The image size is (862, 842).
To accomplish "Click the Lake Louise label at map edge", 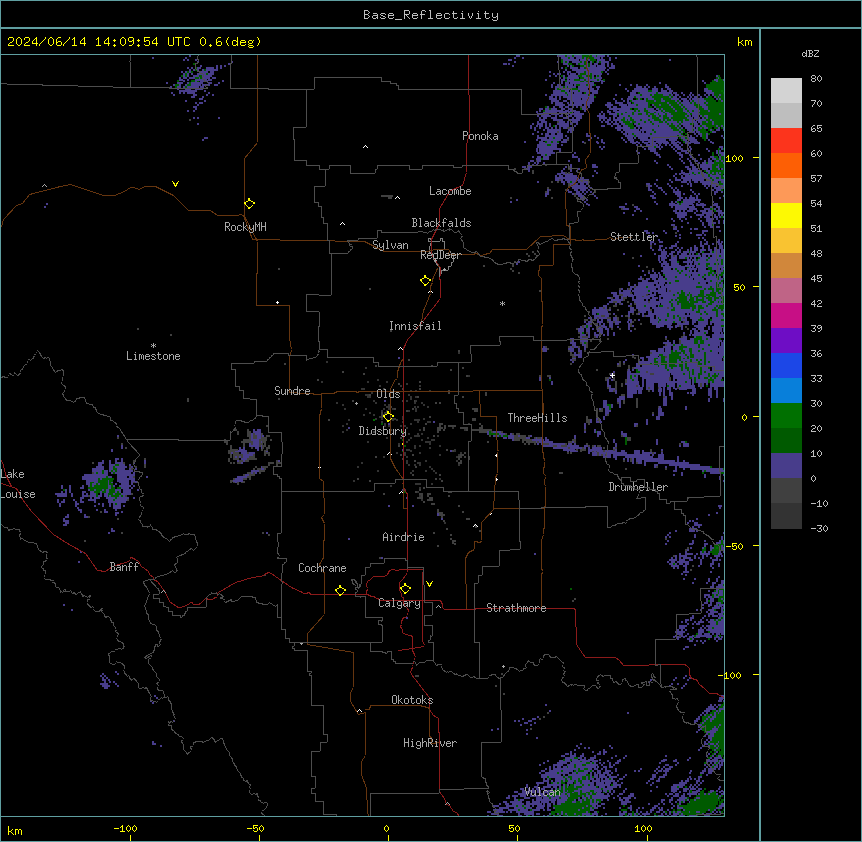I will tap(18, 484).
